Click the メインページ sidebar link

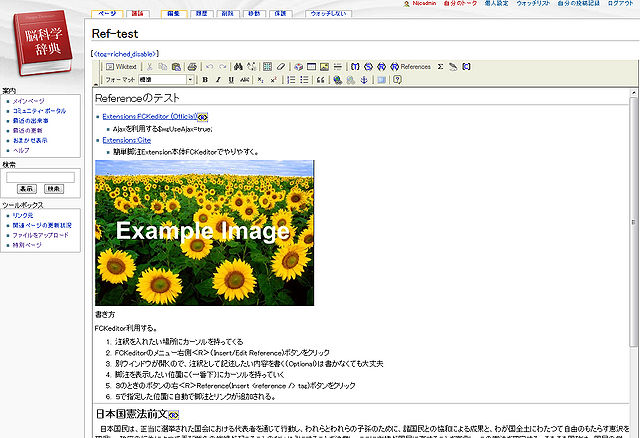(x=28, y=101)
